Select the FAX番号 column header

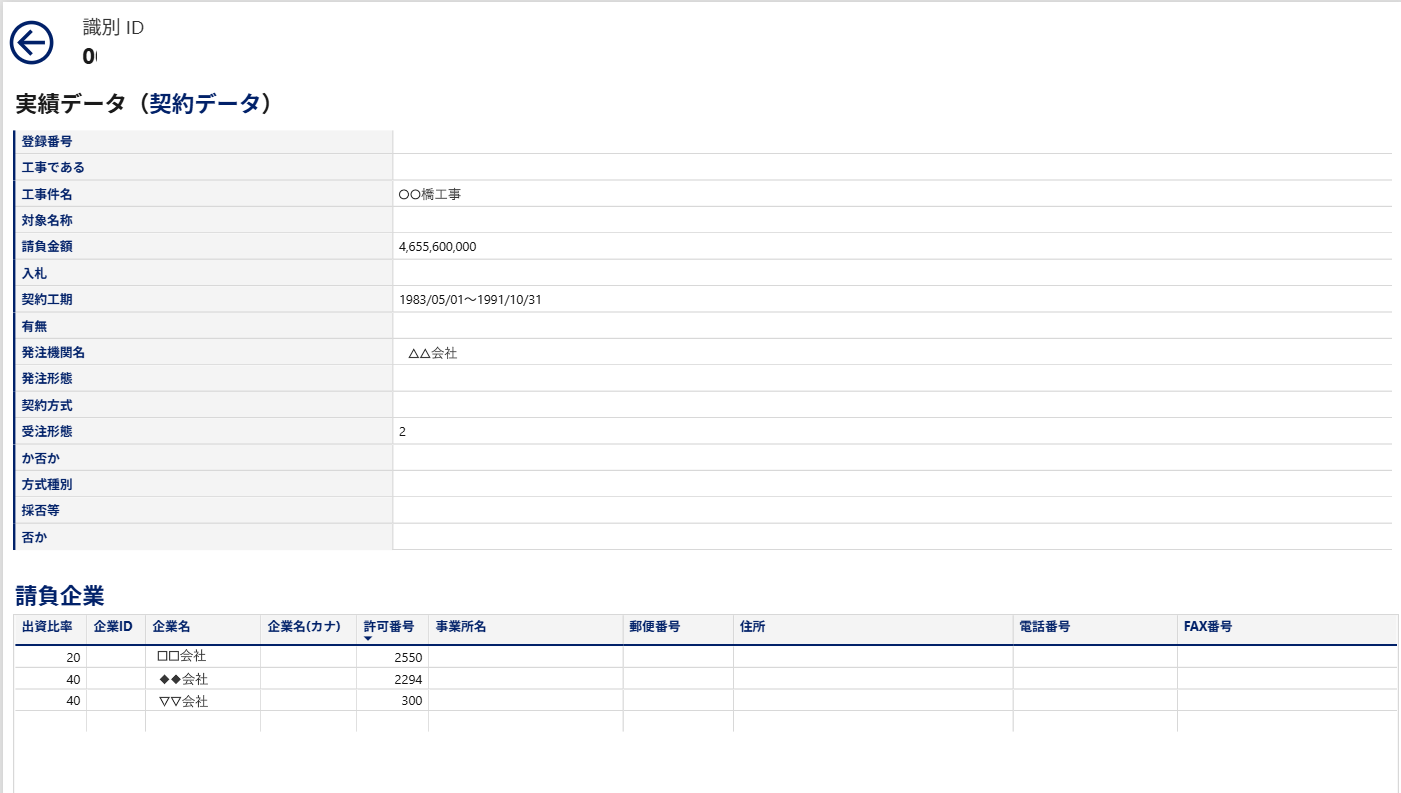1208,627
